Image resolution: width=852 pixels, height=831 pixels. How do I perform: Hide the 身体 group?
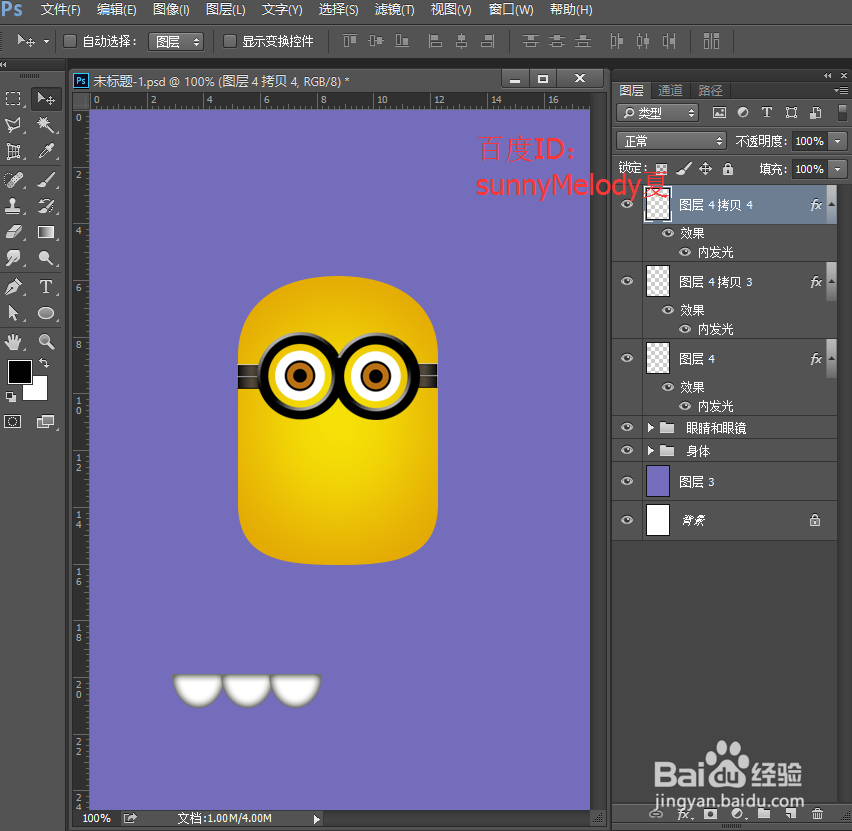click(627, 450)
